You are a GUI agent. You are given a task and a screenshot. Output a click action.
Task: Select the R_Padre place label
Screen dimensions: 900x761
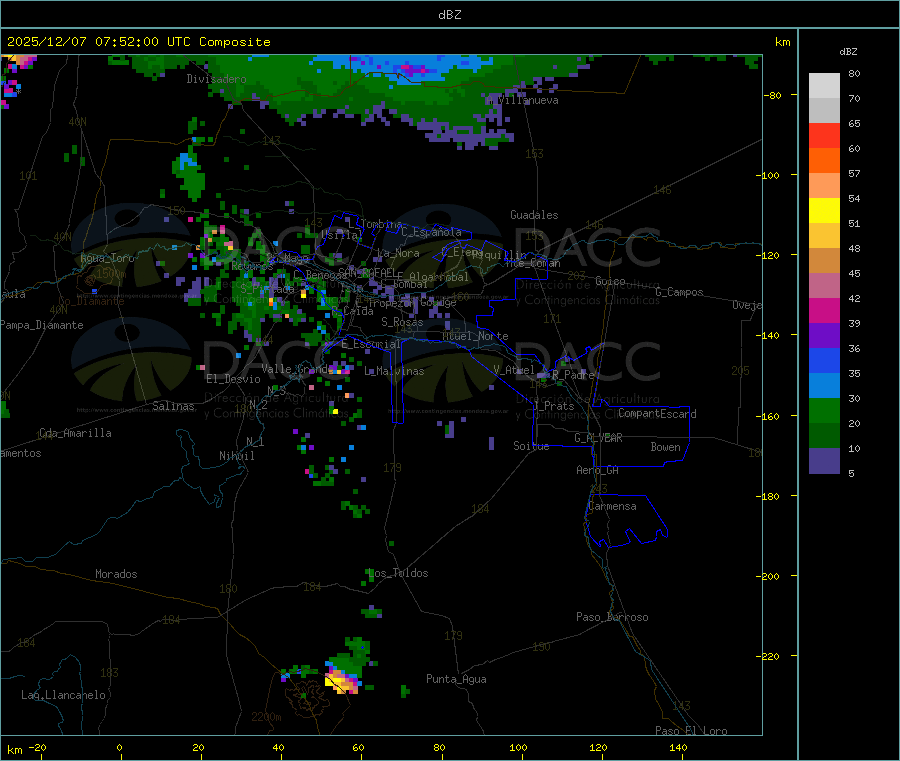pos(573,375)
